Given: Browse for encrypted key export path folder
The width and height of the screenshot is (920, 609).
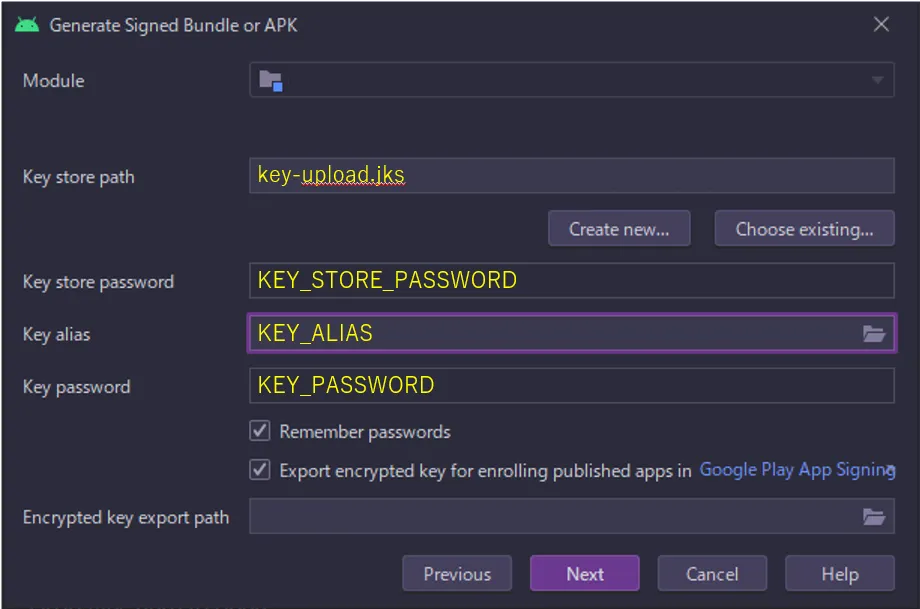Looking at the screenshot, I should (x=874, y=517).
